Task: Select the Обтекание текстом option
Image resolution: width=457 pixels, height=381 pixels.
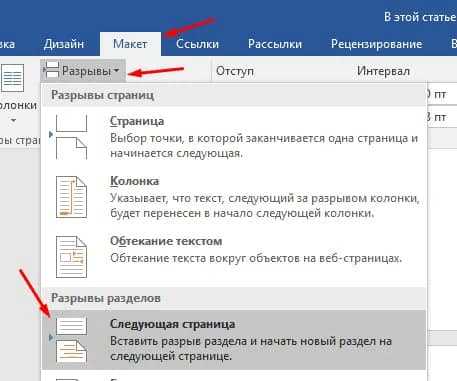Action: (234, 256)
